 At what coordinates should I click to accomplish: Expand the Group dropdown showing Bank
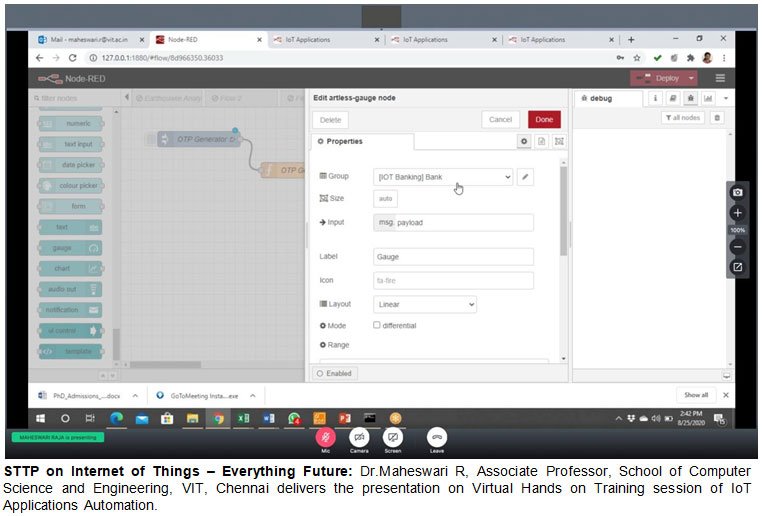click(443, 177)
